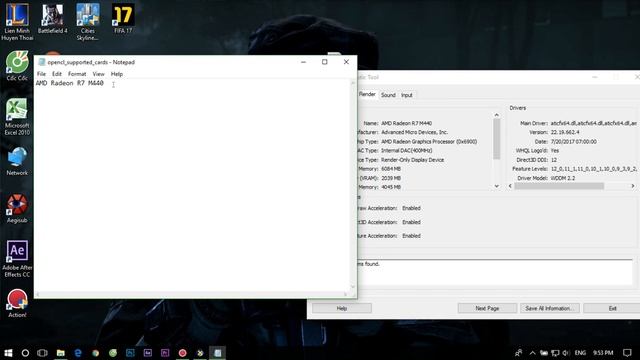This screenshot has width=640, height=360.
Task: Open the Windows Start menu
Action: [x=8, y=353]
